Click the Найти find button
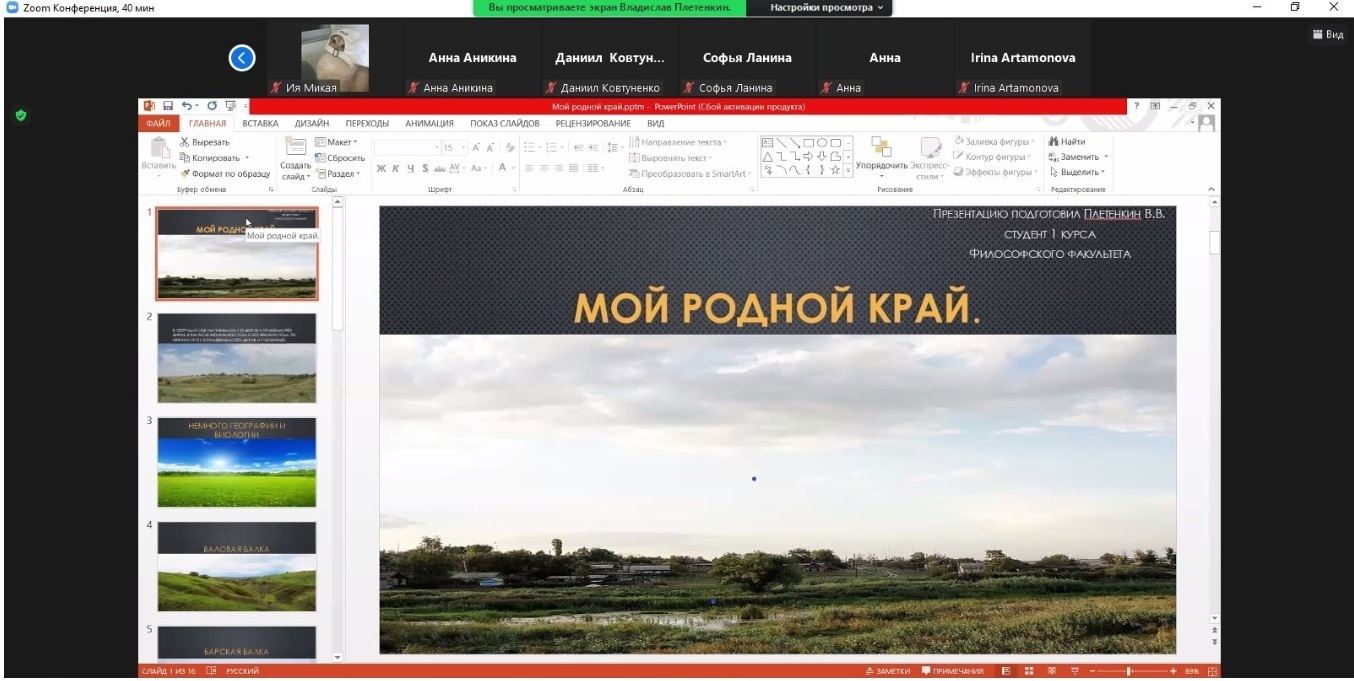The image size is (1354, 681). (x=1066, y=141)
